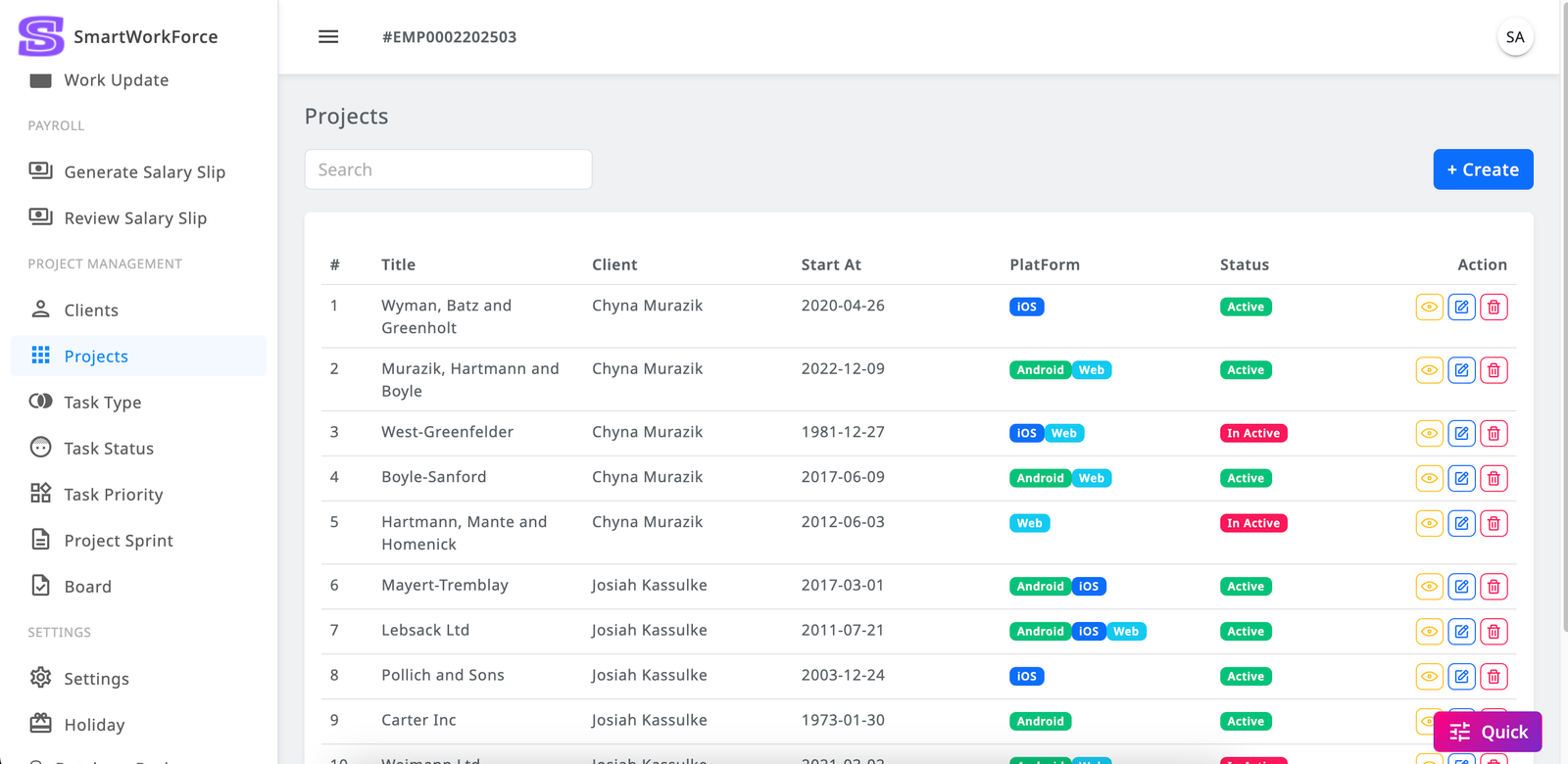Focus the project Search field
The width and height of the screenshot is (1568, 764).
(448, 170)
